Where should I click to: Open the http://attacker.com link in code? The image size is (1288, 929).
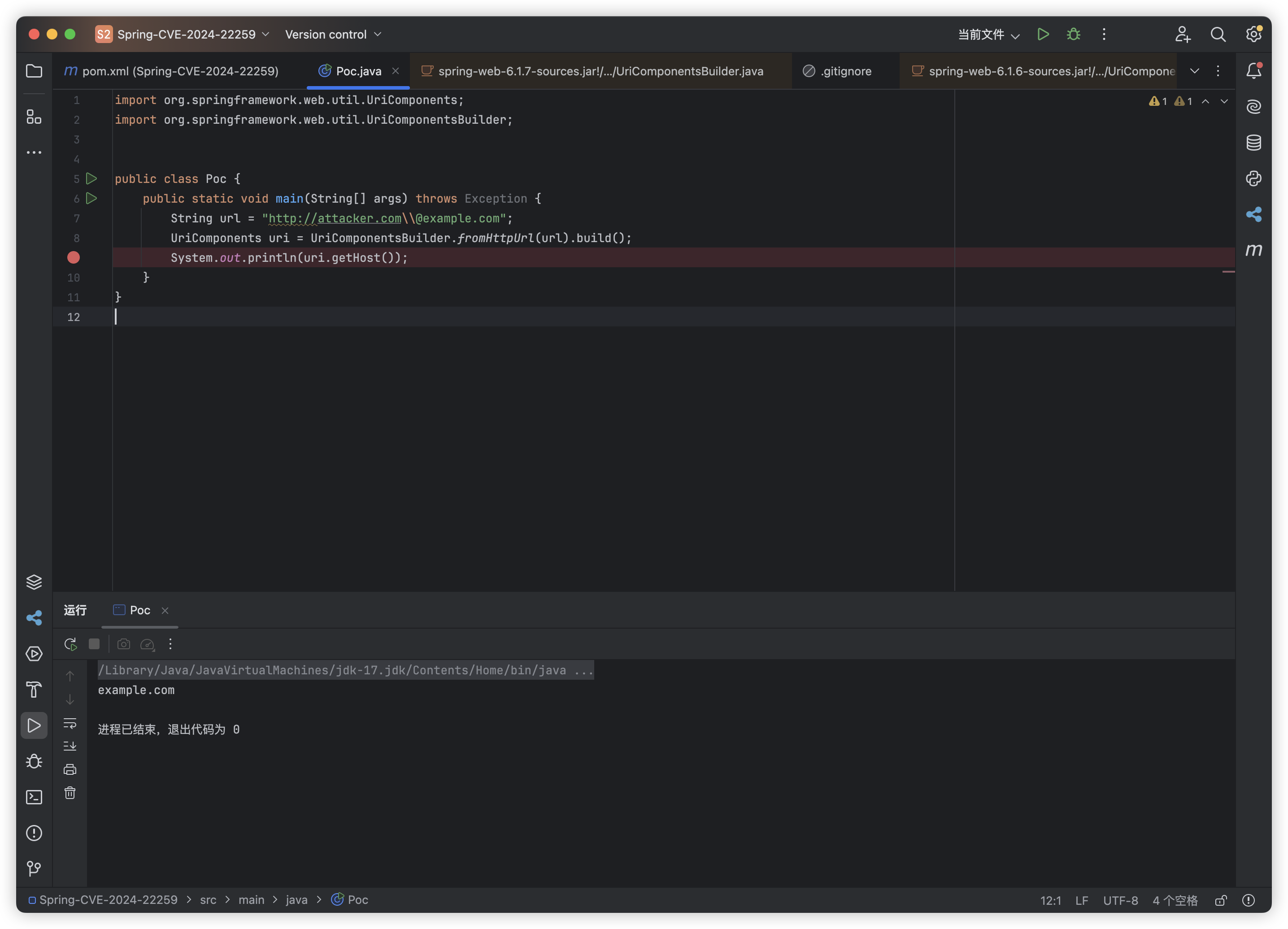click(335, 218)
